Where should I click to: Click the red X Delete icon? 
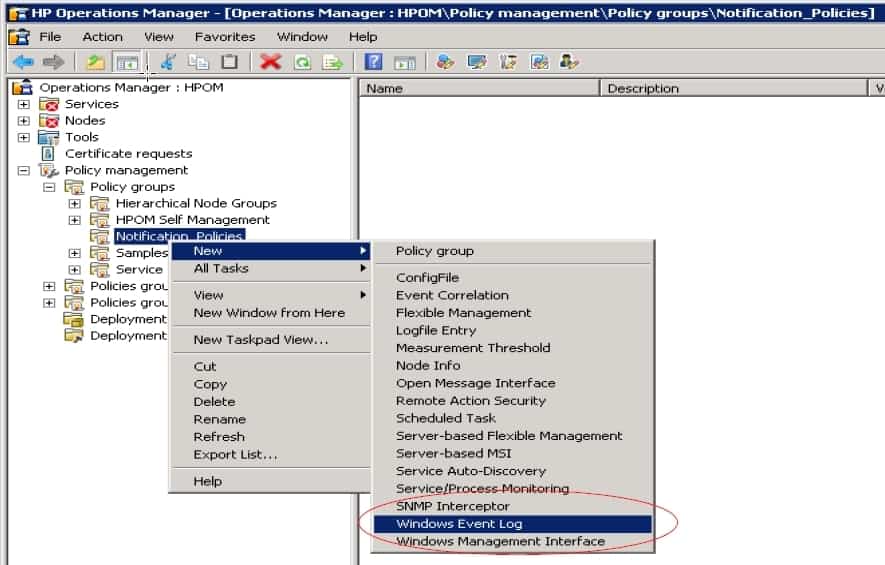pyautogui.click(x=270, y=62)
